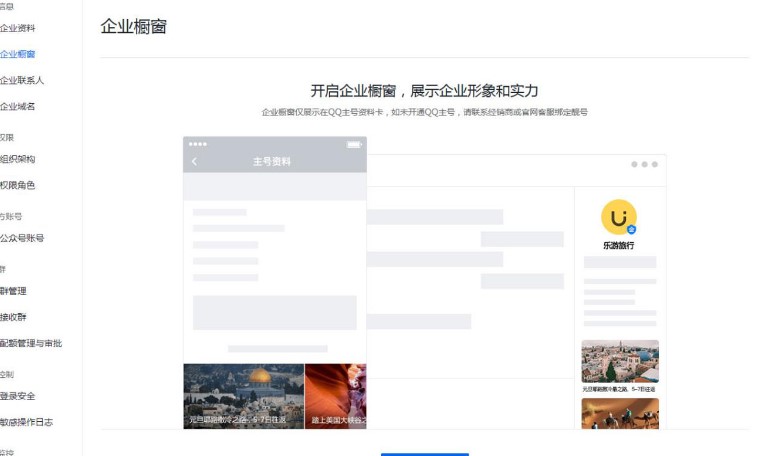Click the red canyon photo thumbnail
Viewport: 757px width, 456px height.
click(336, 396)
